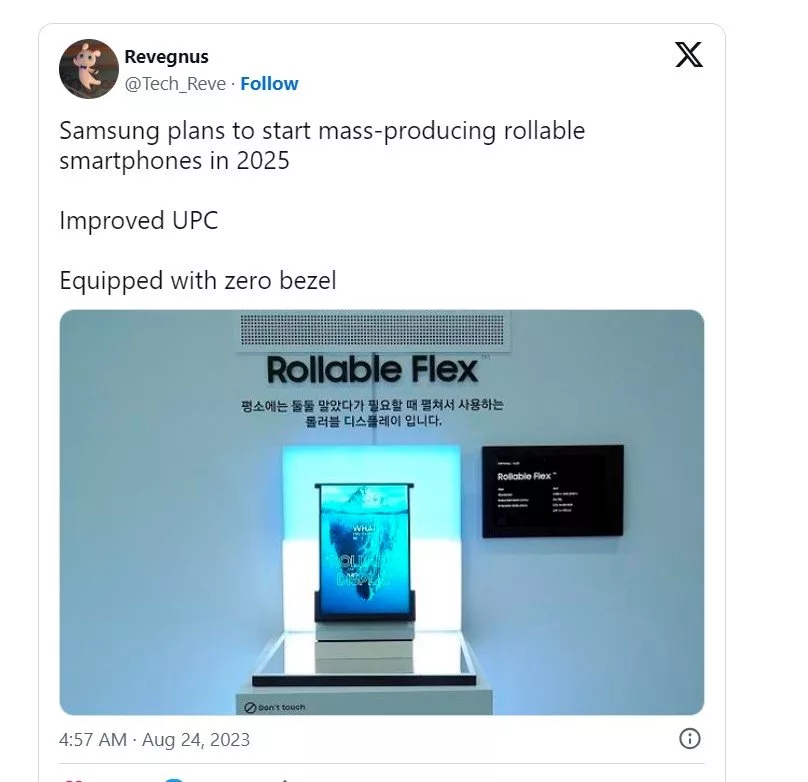Viewport: 808px width, 782px height.
Task: Click the Korean caption in photo
Action: (x=372, y=413)
